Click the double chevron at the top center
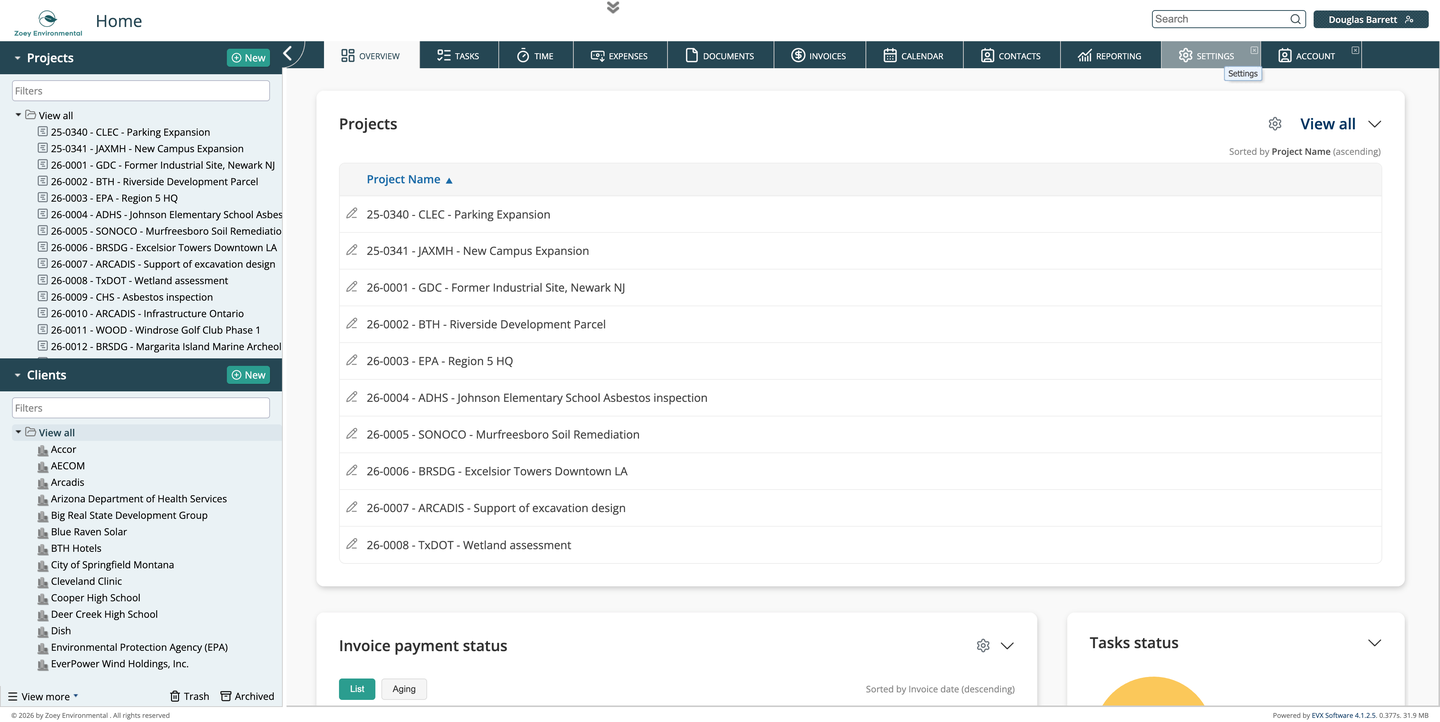Viewport: 1440px width, 722px height. point(613,8)
